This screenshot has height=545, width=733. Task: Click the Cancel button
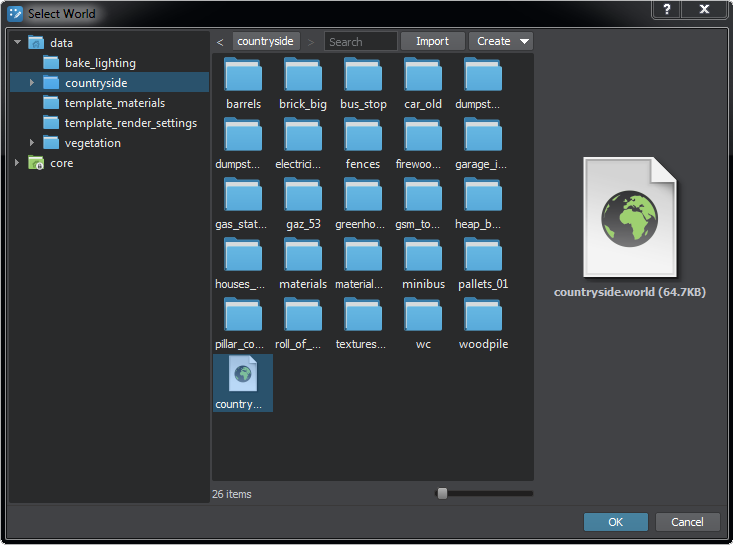(687, 522)
